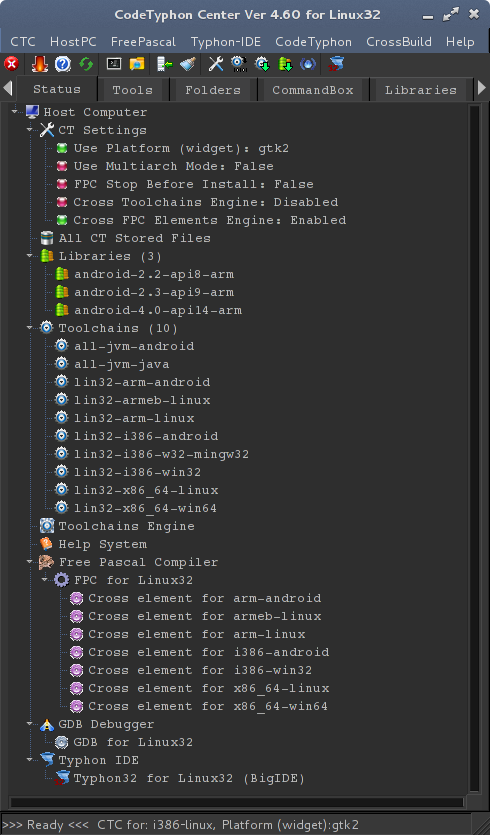Collapse the FPC for Linux32 node
490x835 pixels.
[x=45, y=580]
